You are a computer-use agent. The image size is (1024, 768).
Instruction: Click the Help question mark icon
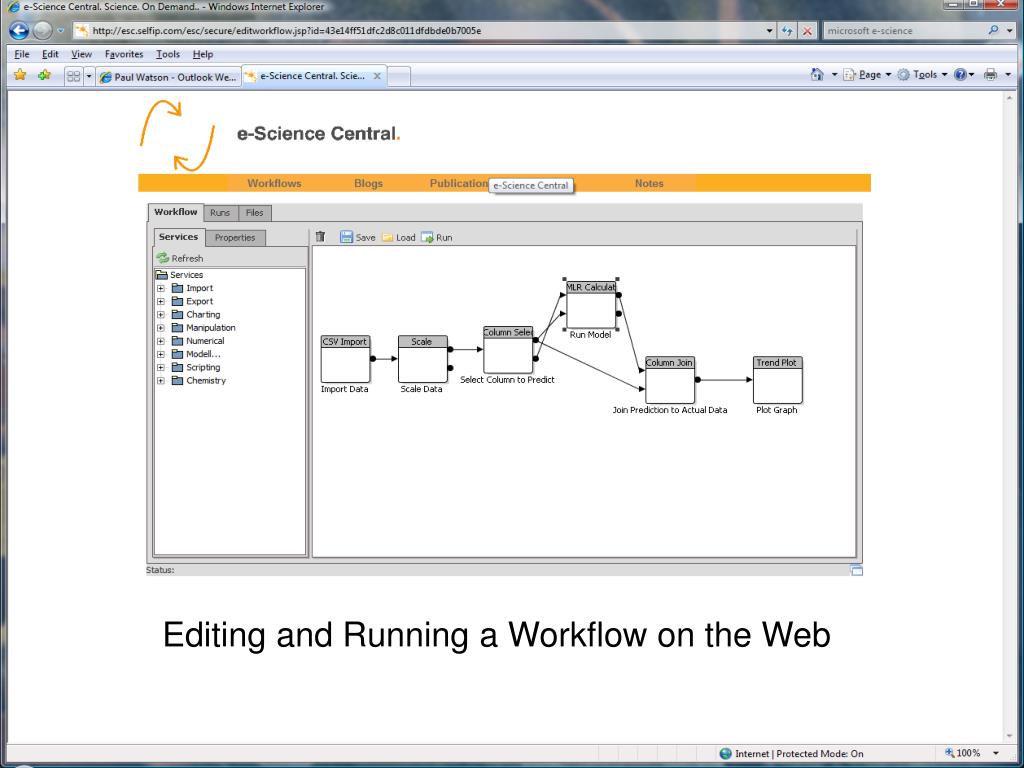point(960,74)
